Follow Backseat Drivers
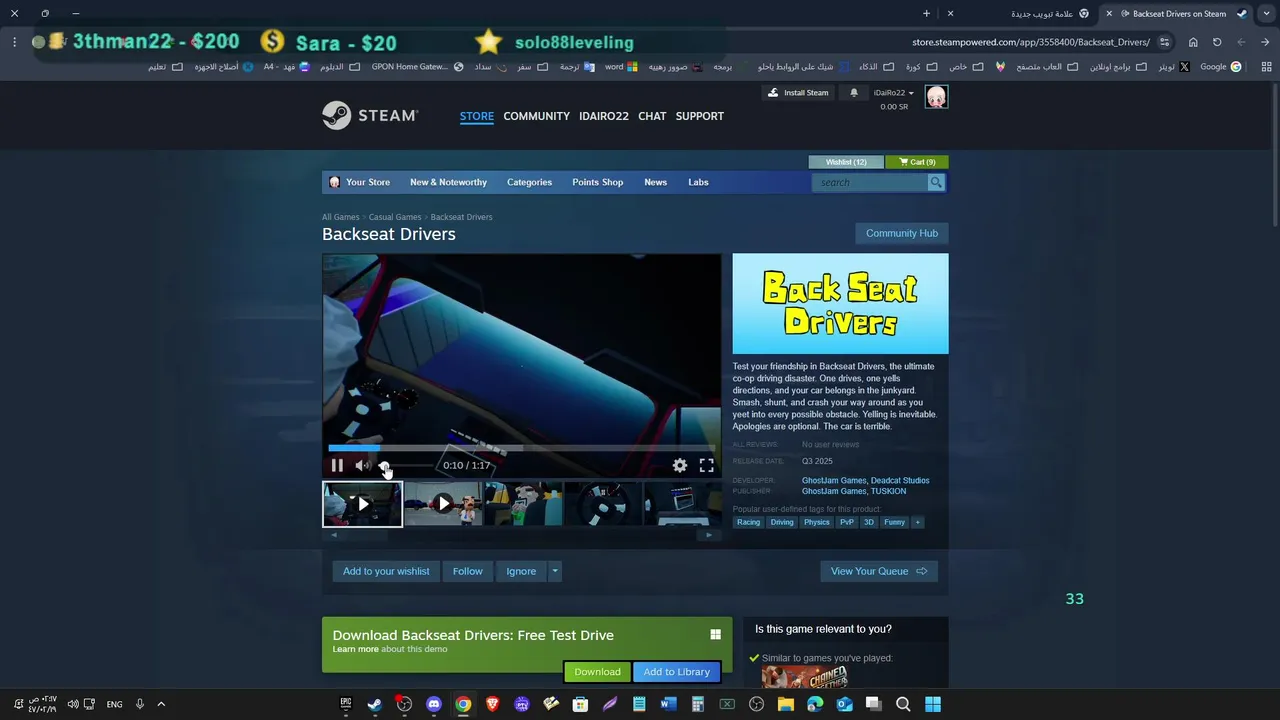Image resolution: width=1280 pixels, height=720 pixels. pyautogui.click(x=467, y=571)
